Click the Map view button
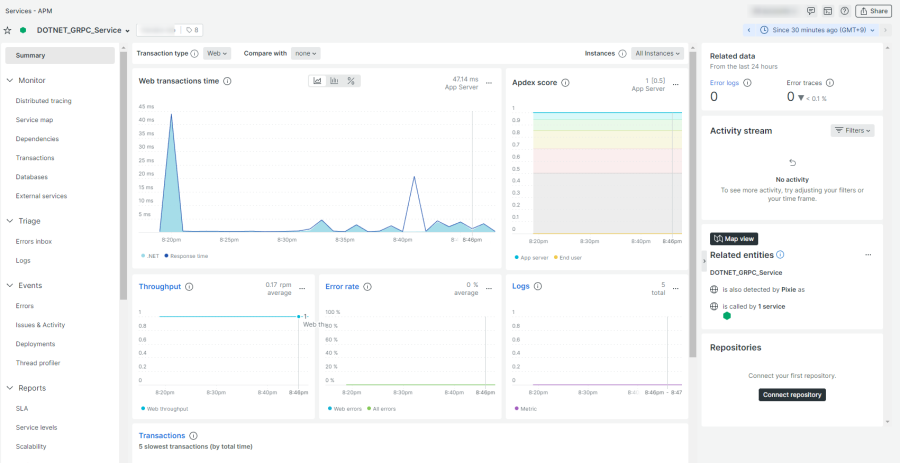The width and height of the screenshot is (900, 463). coord(734,239)
